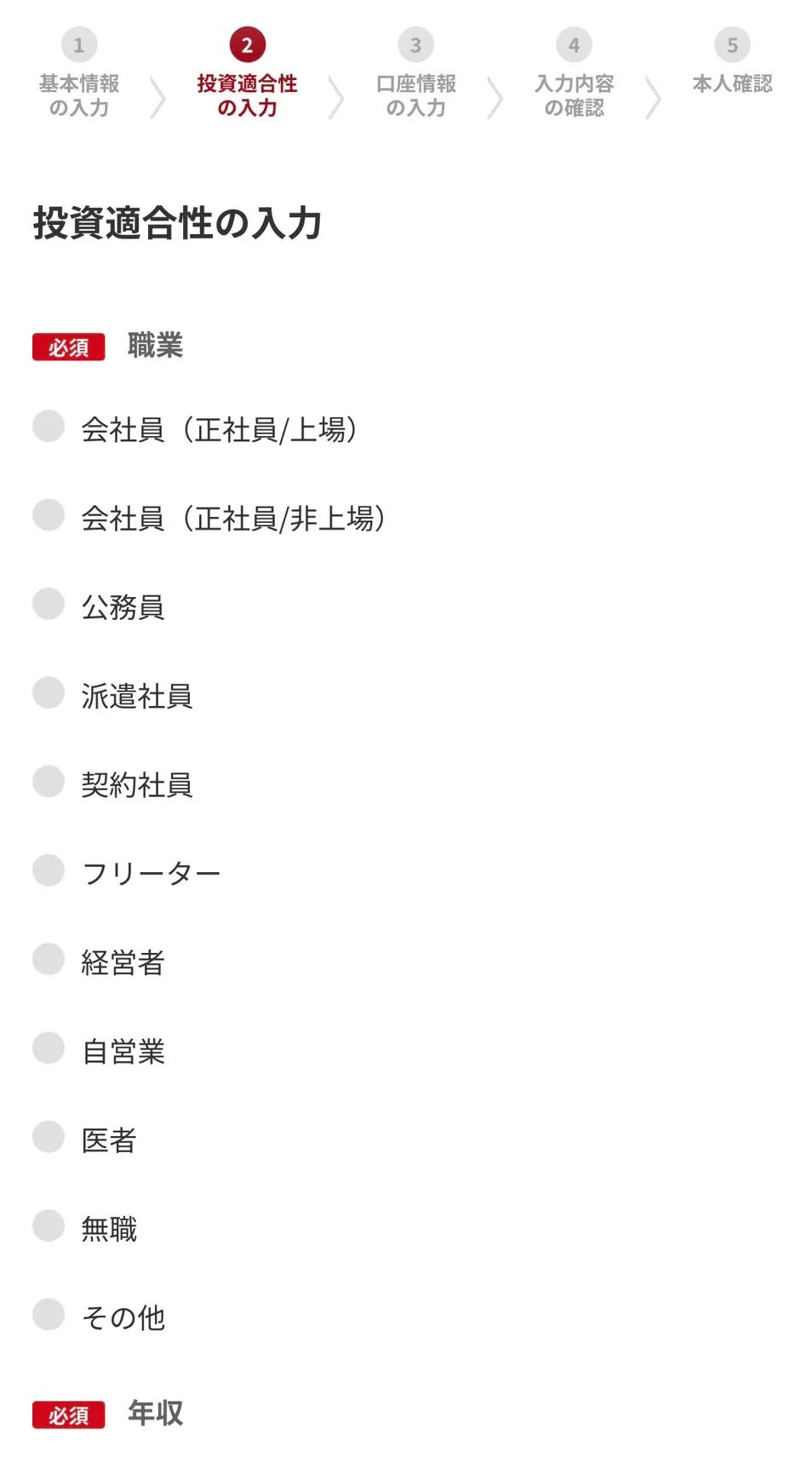Go to 基本情報の入力 step label
812x1463 pixels.
click(x=79, y=95)
